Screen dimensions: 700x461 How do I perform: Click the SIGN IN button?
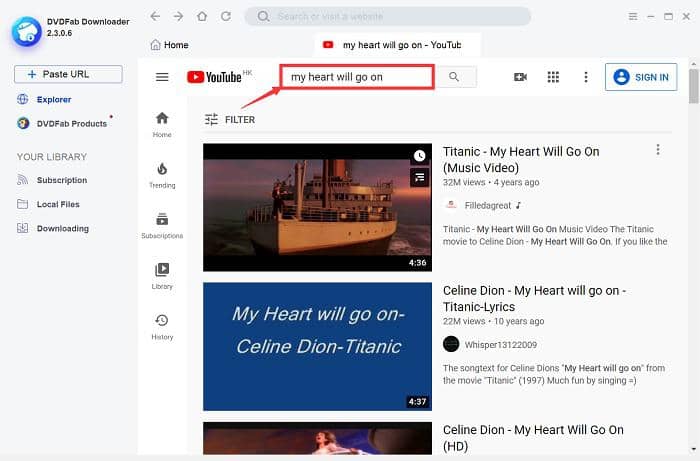point(641,77)
